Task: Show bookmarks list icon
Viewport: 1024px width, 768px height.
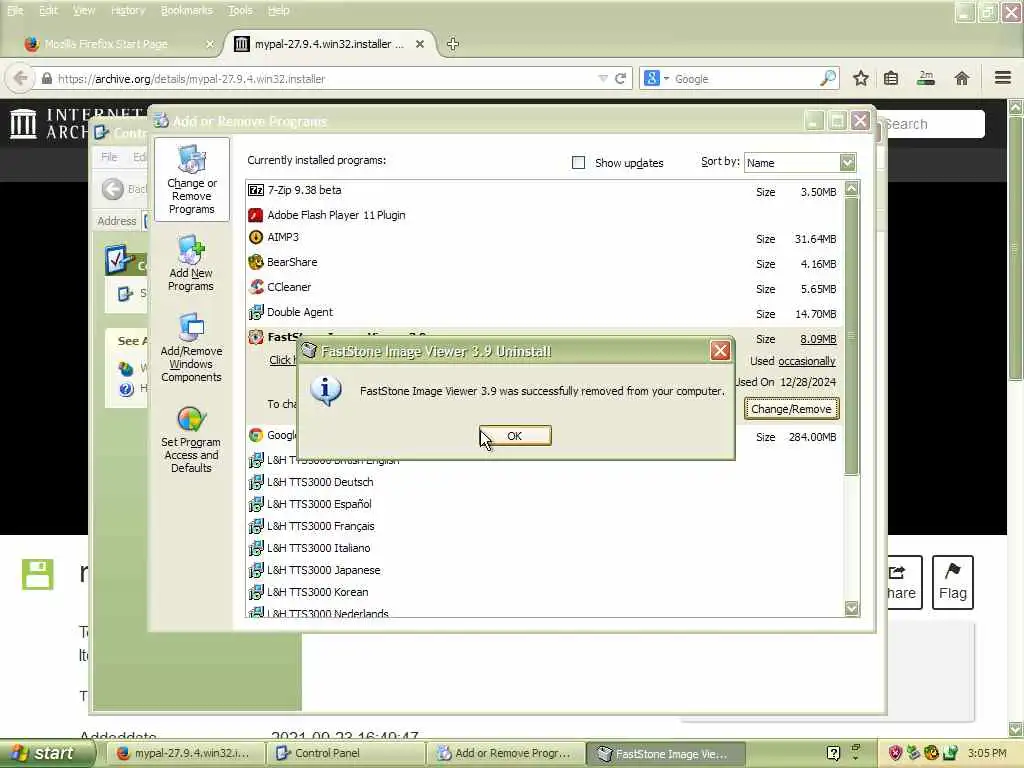Action: coord(891,78)
